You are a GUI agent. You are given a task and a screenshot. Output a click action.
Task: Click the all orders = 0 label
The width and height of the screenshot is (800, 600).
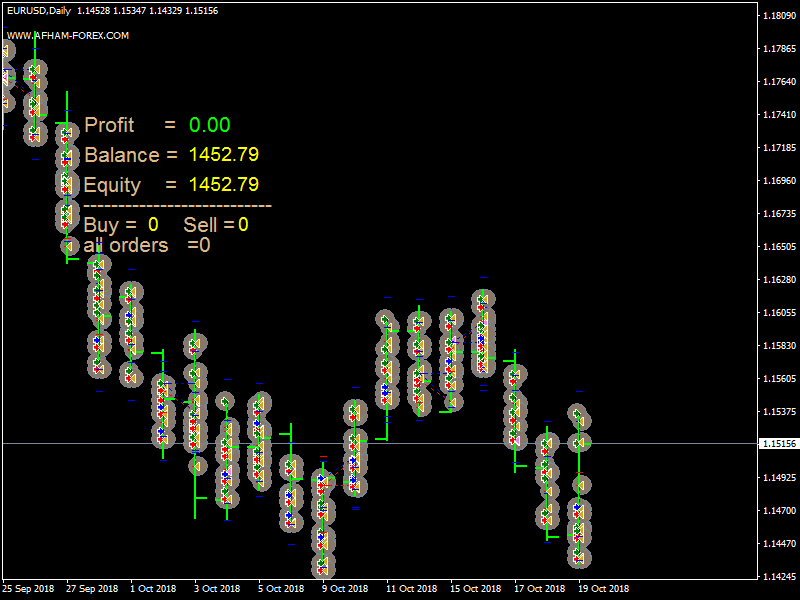pos(147,245)
